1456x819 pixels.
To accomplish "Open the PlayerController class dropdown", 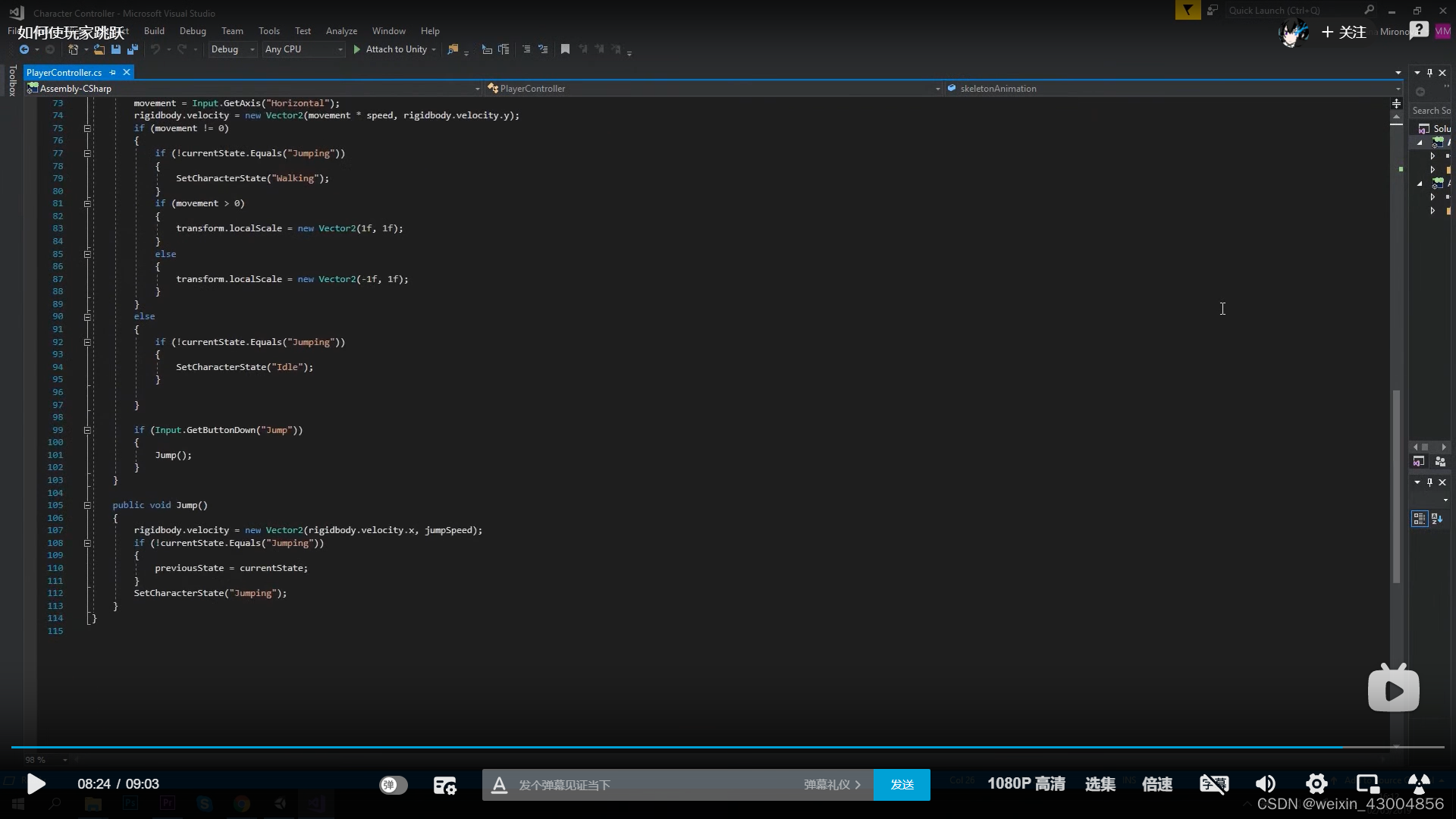I will coord(713,89).
